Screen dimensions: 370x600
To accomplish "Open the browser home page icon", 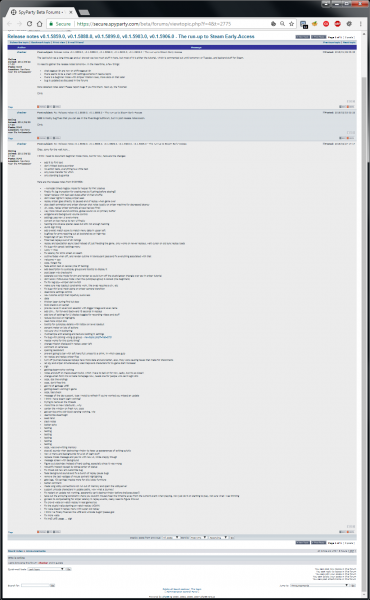I will pos(39,24).
